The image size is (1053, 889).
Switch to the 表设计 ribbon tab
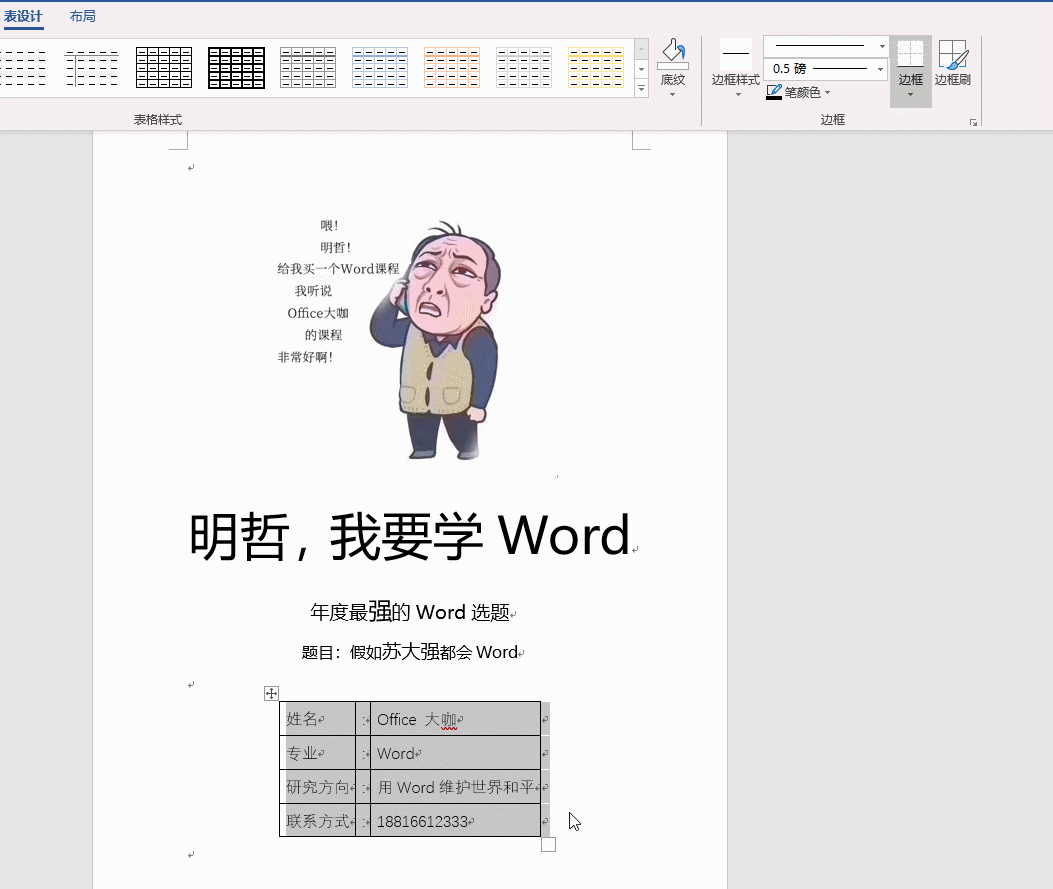tap(23, 16)
